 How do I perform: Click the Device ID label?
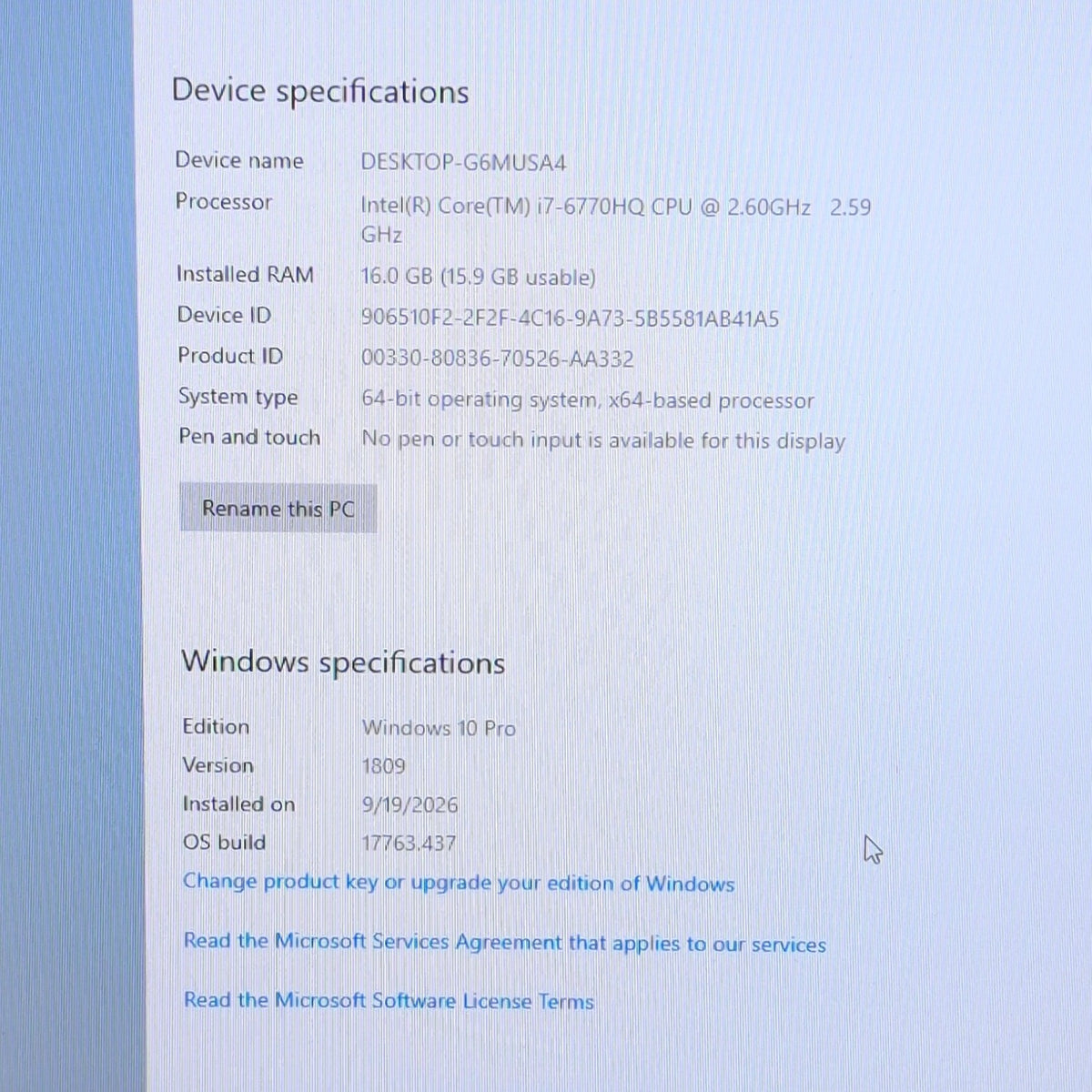224,315
